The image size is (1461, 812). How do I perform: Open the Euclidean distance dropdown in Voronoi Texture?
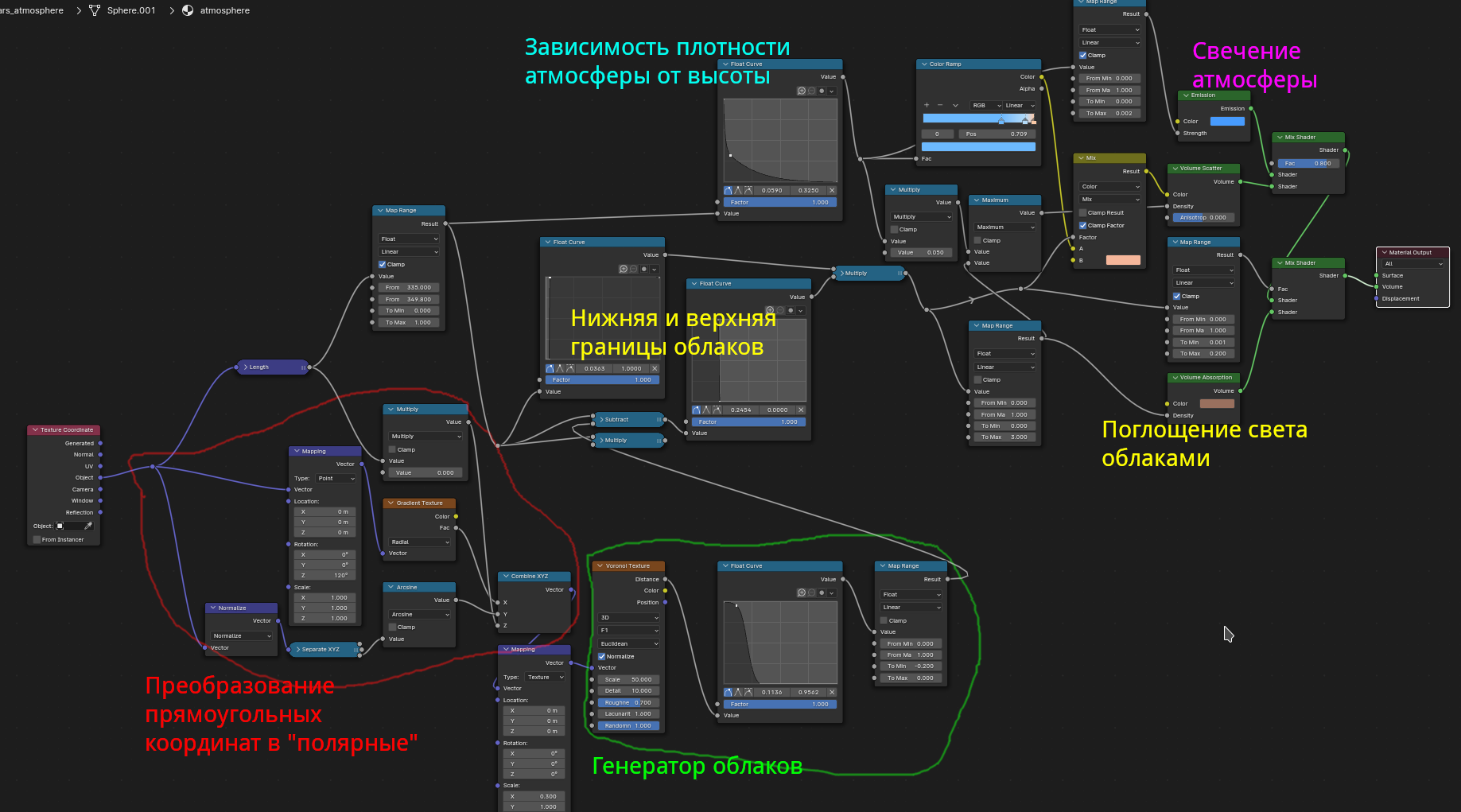point(628,643)
